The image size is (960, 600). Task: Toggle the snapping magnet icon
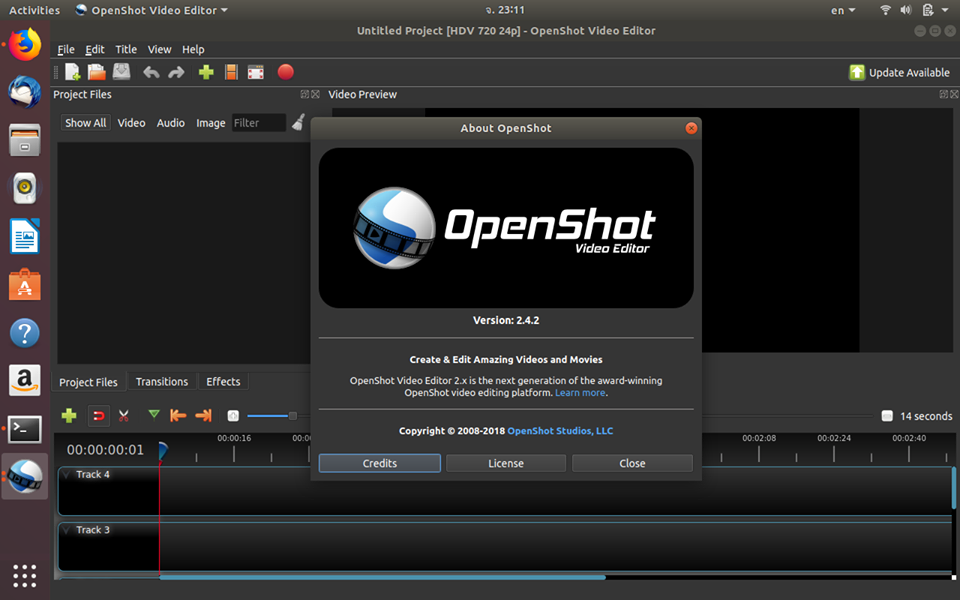98,416
